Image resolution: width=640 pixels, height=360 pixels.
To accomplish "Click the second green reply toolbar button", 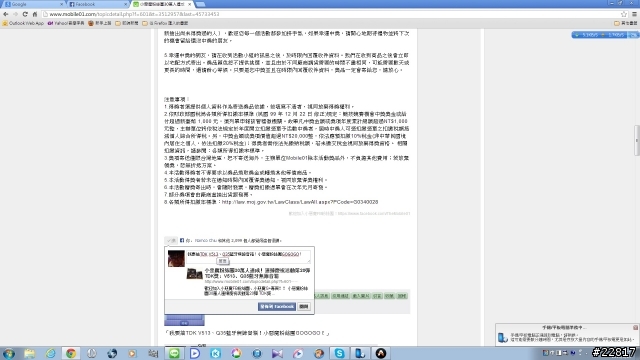I will pyautogui.click(x=340, y=296).
